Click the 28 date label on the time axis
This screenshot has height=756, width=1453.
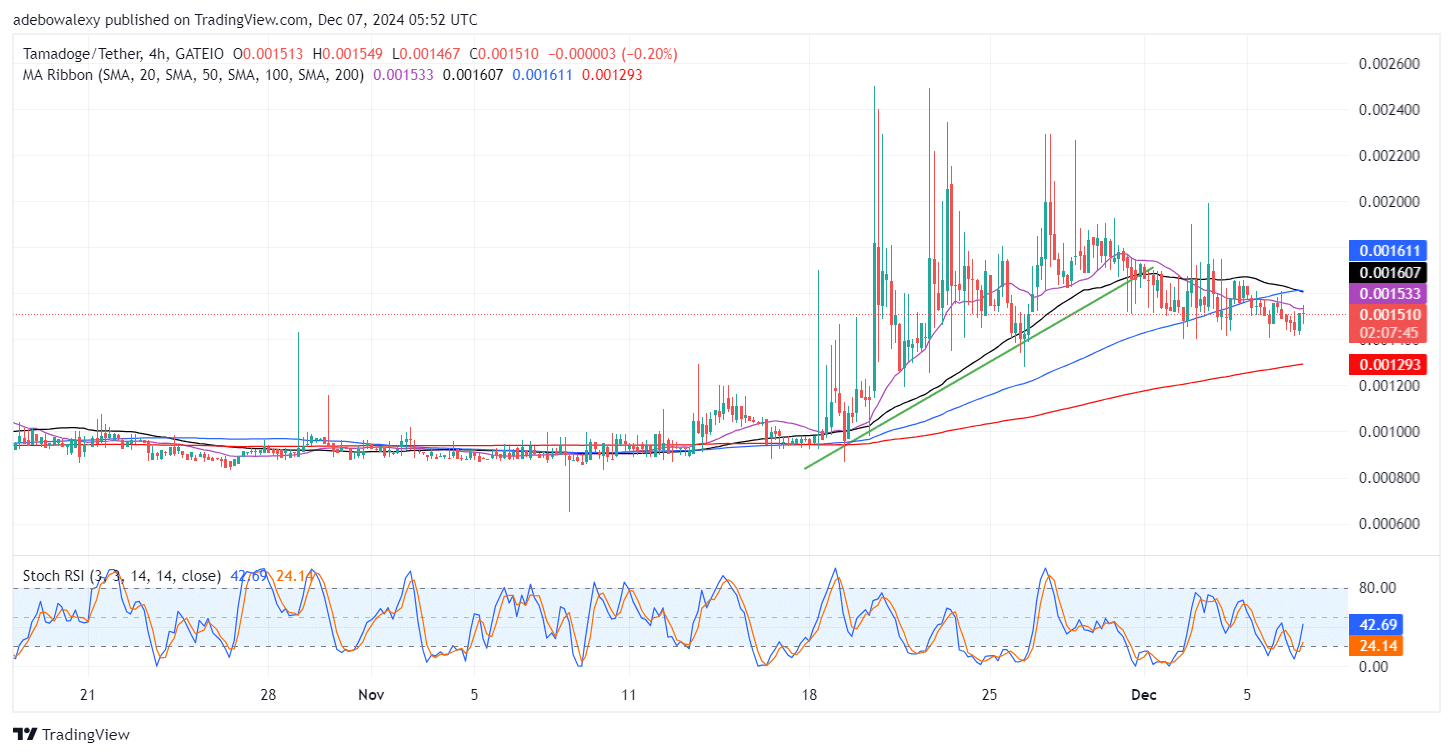tap(267, 695)
